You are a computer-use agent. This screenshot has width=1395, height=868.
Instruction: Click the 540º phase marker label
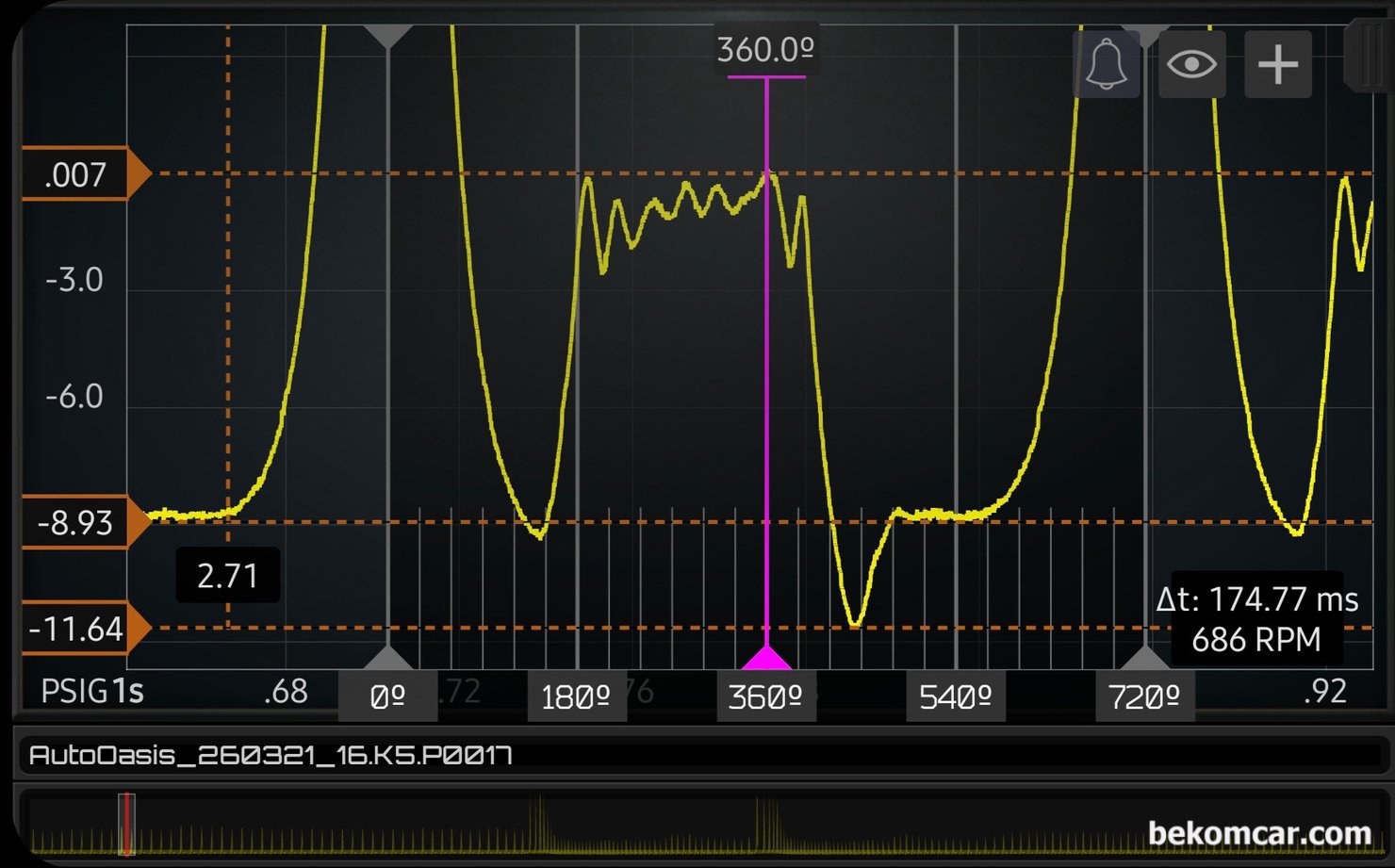(955, 697)
